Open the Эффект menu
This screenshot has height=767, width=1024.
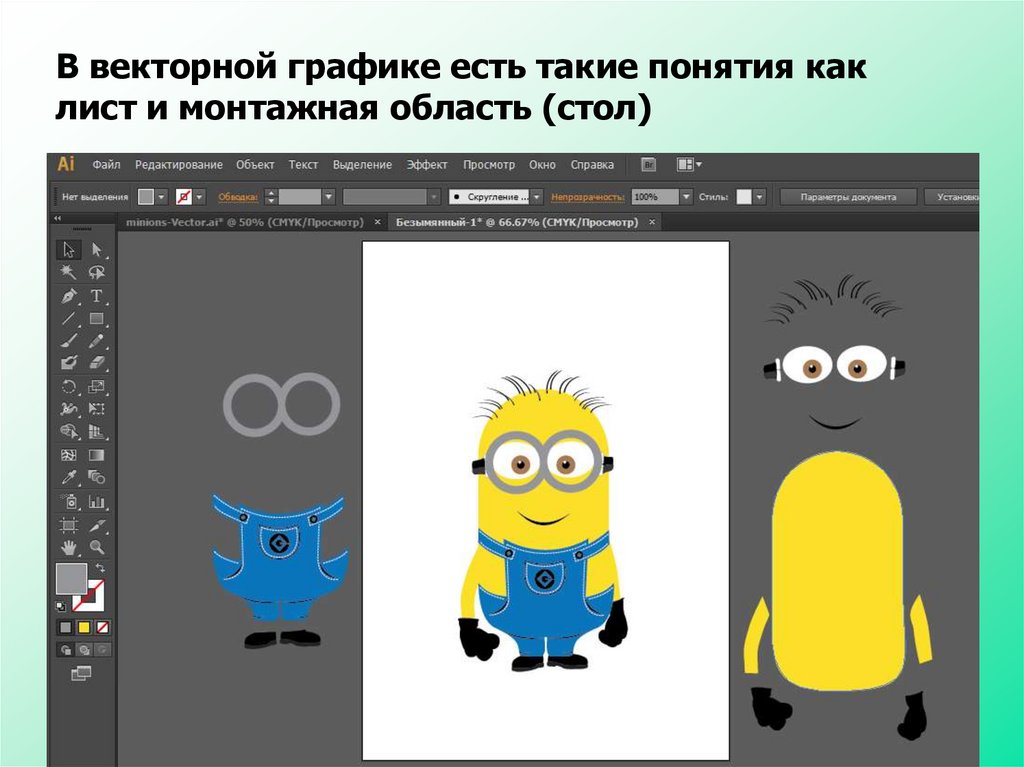coord(427,165)
